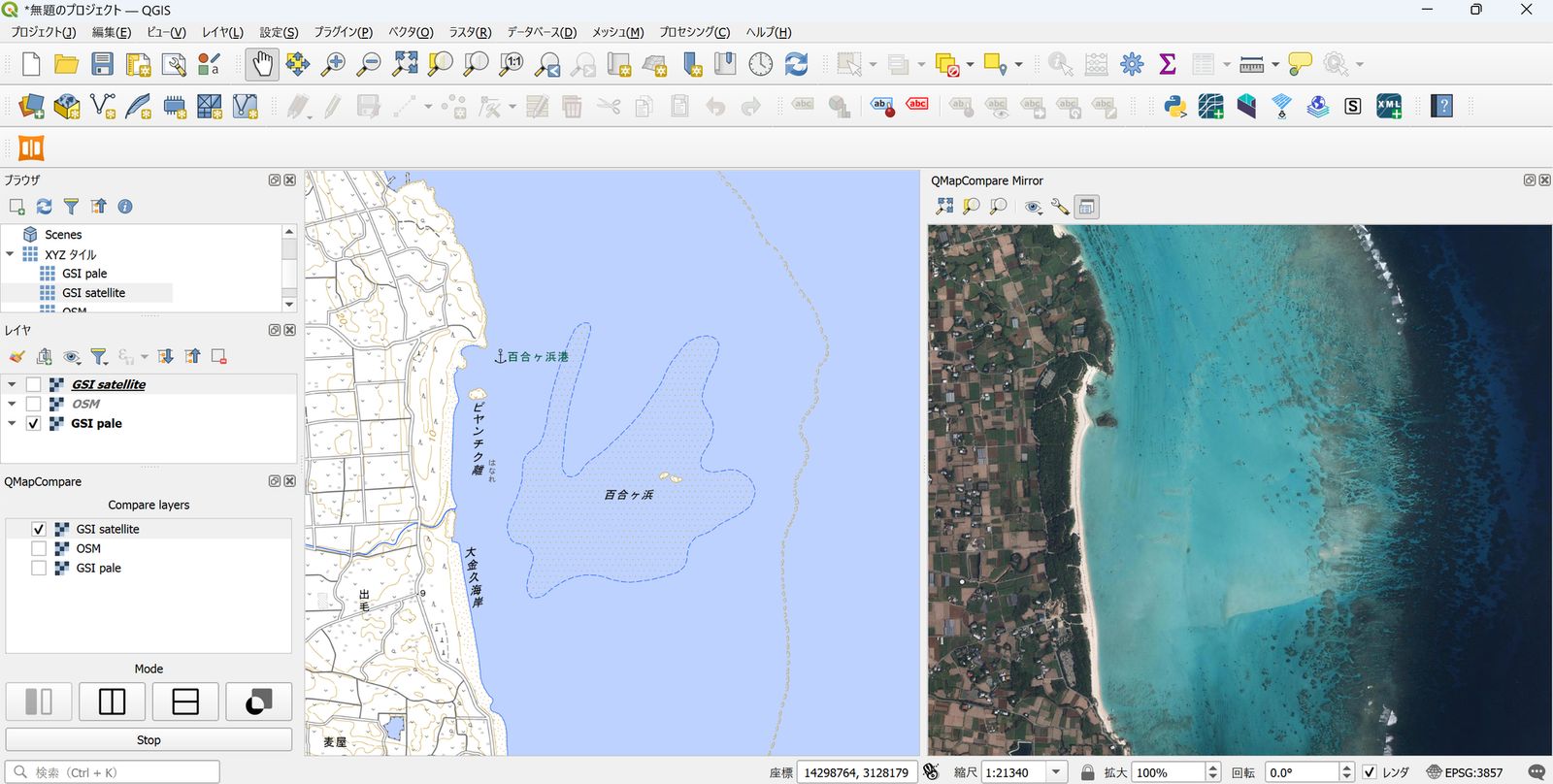Viewport: 1553px width, 784px height.
Task: Open statistical summary sigma icon
Action: click(x=1168, y=64)
